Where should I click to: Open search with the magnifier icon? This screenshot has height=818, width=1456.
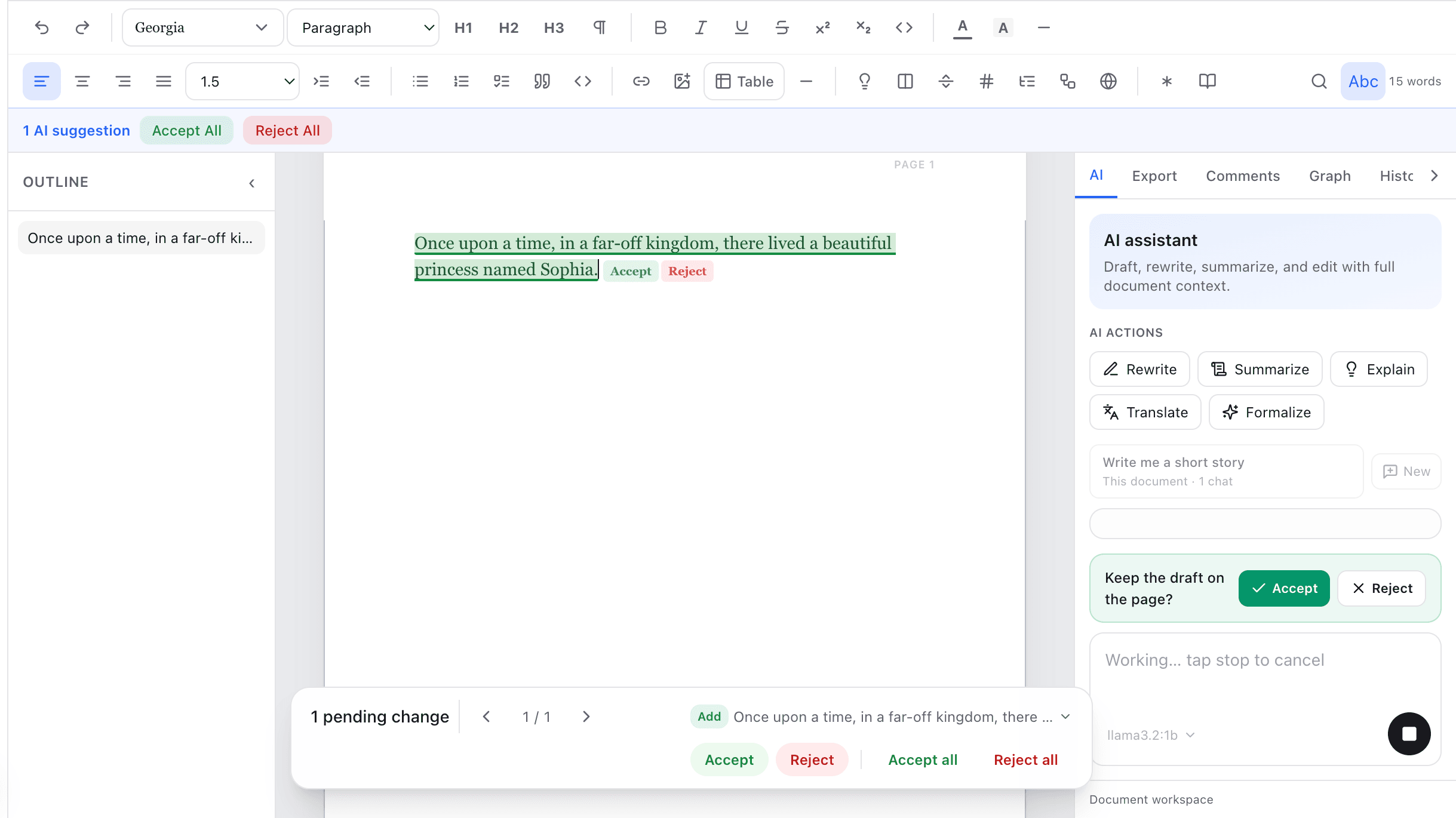1319,81
